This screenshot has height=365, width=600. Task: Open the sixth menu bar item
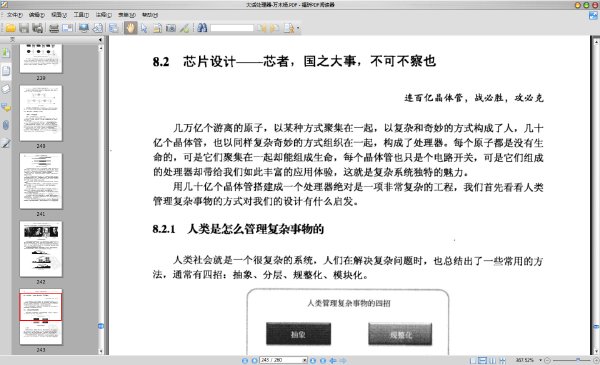pos(126,15)
